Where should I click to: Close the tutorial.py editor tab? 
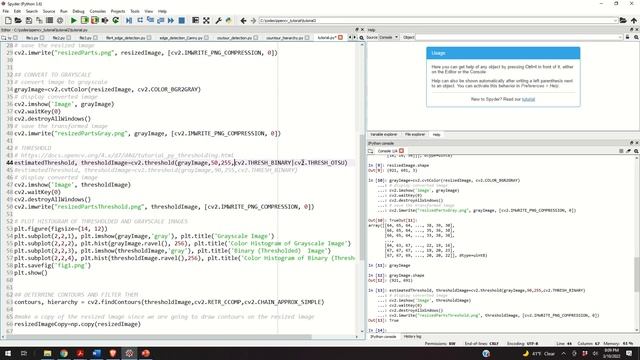pyautogui.click(x=340, y=38)
